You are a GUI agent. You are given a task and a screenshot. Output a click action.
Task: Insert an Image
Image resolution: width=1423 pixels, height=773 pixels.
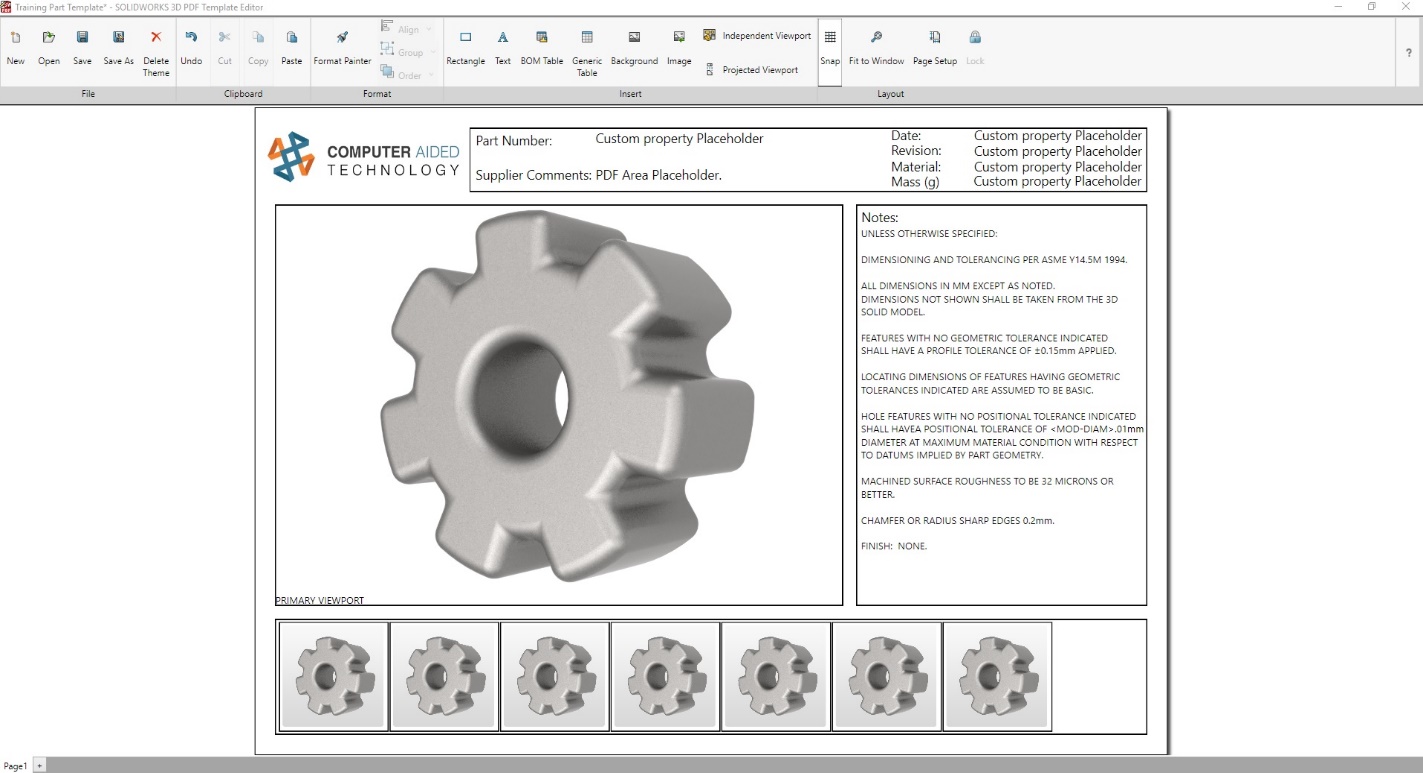[679, 47]
